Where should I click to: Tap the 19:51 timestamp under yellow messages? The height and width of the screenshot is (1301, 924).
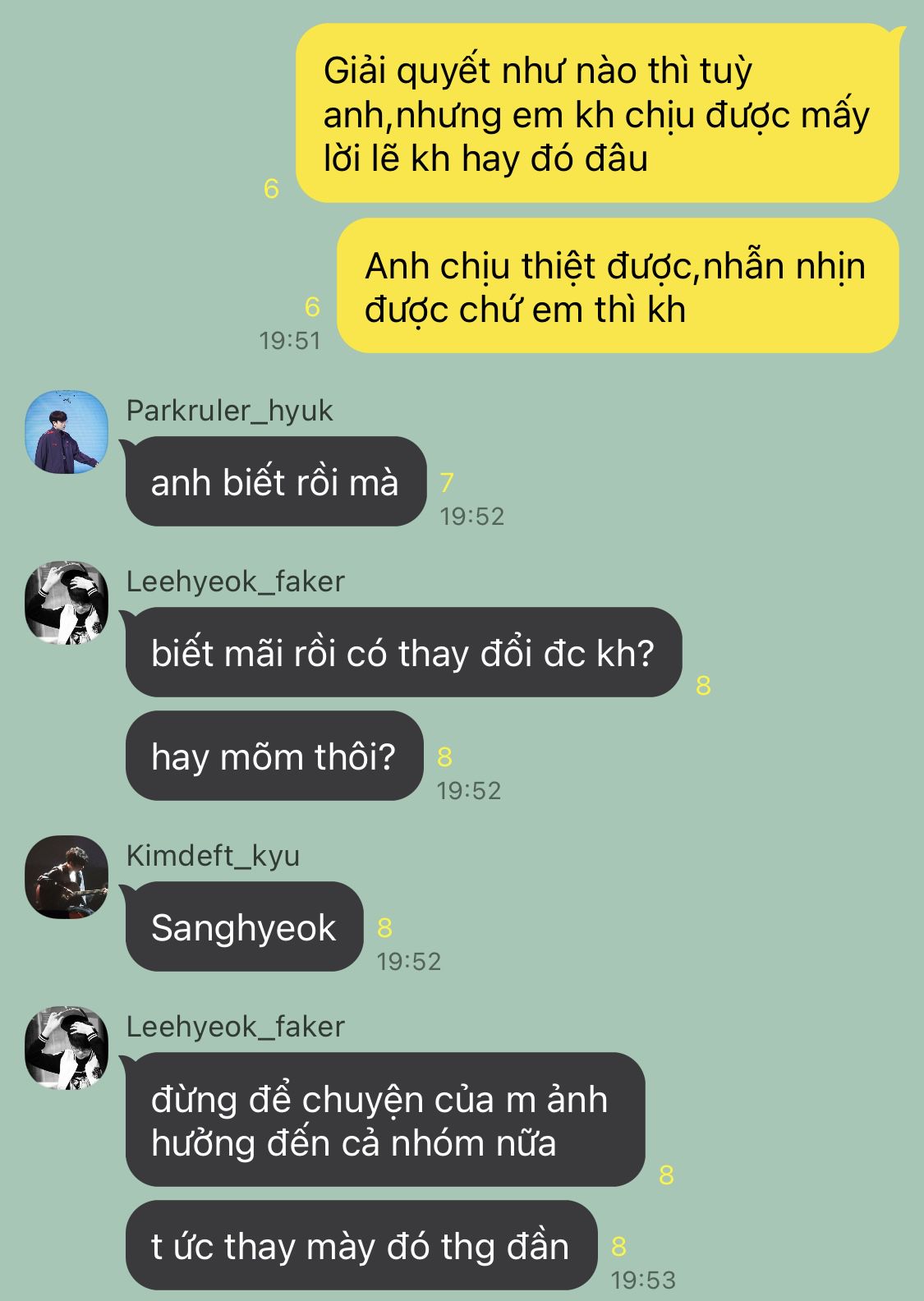pos(290,340)
